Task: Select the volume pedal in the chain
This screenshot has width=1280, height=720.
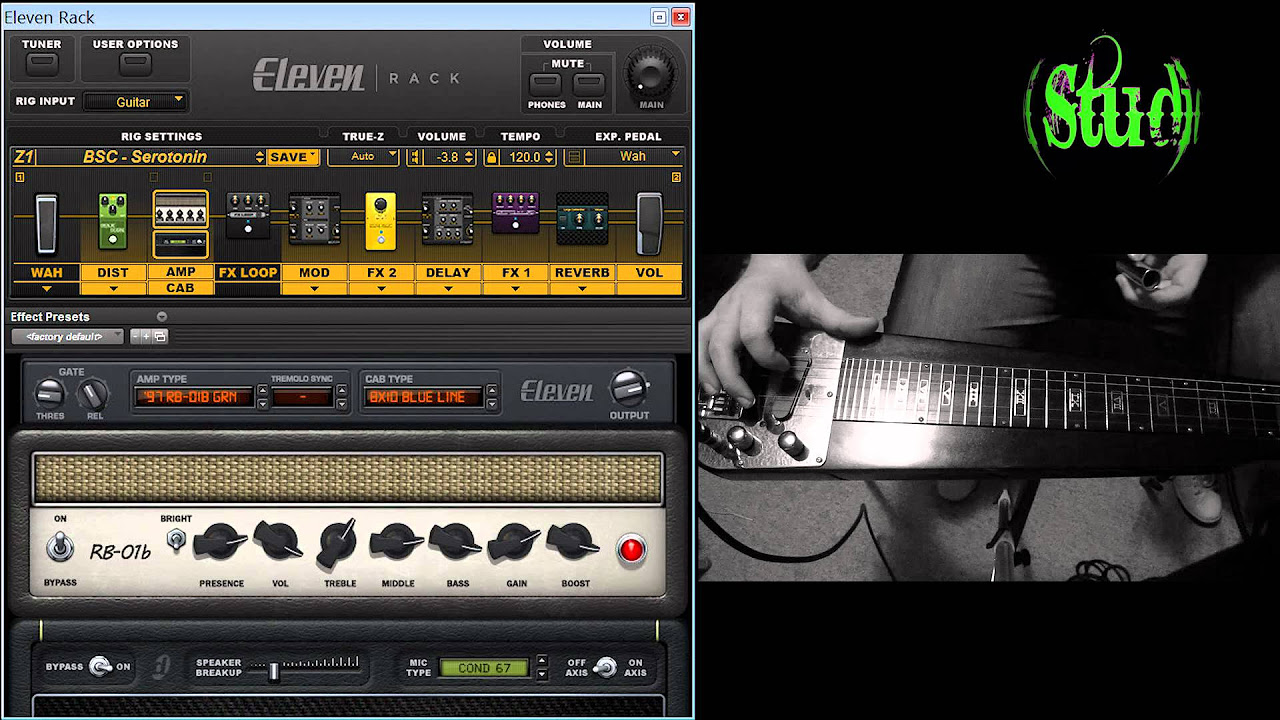Action: pyautogui.click(x=649, y=223)
